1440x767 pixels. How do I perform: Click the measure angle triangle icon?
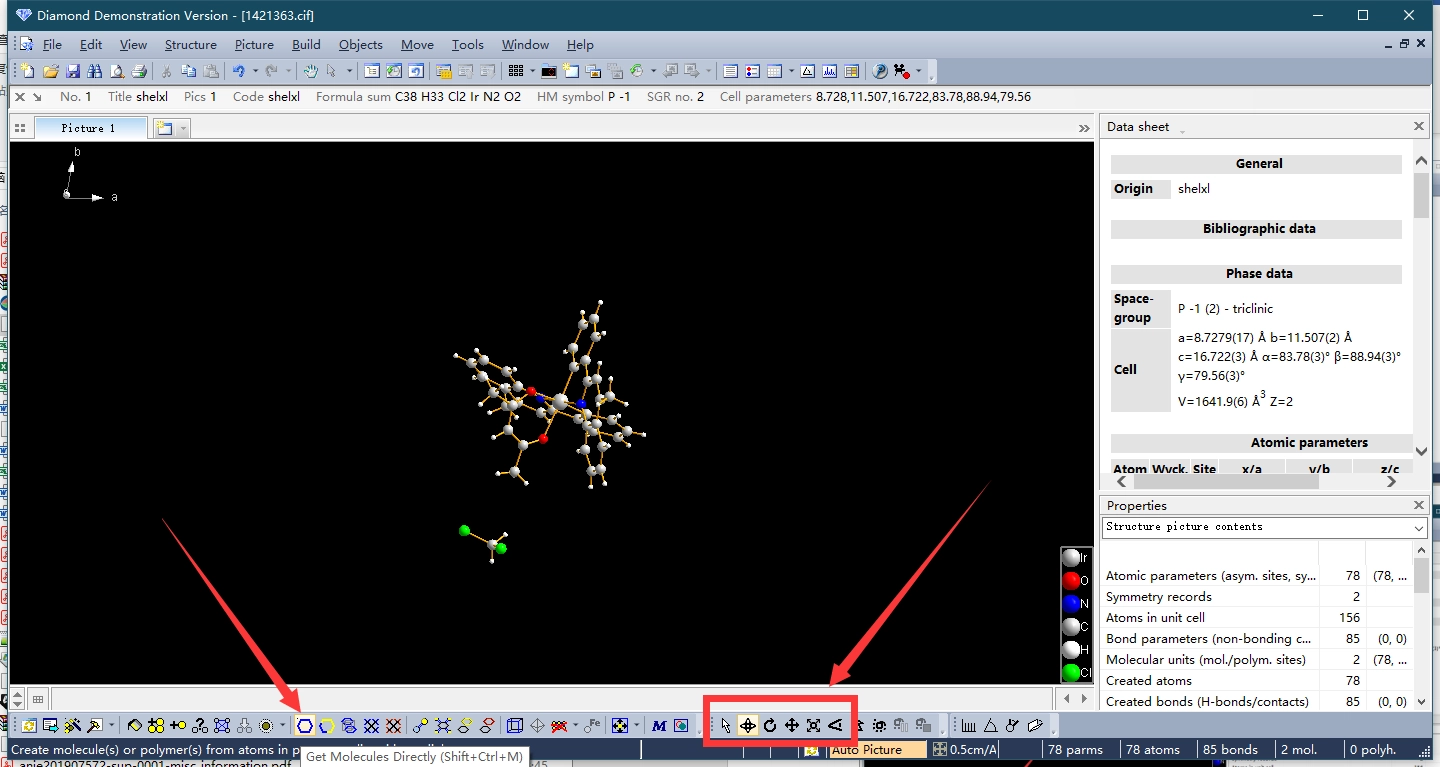(990, 725)
